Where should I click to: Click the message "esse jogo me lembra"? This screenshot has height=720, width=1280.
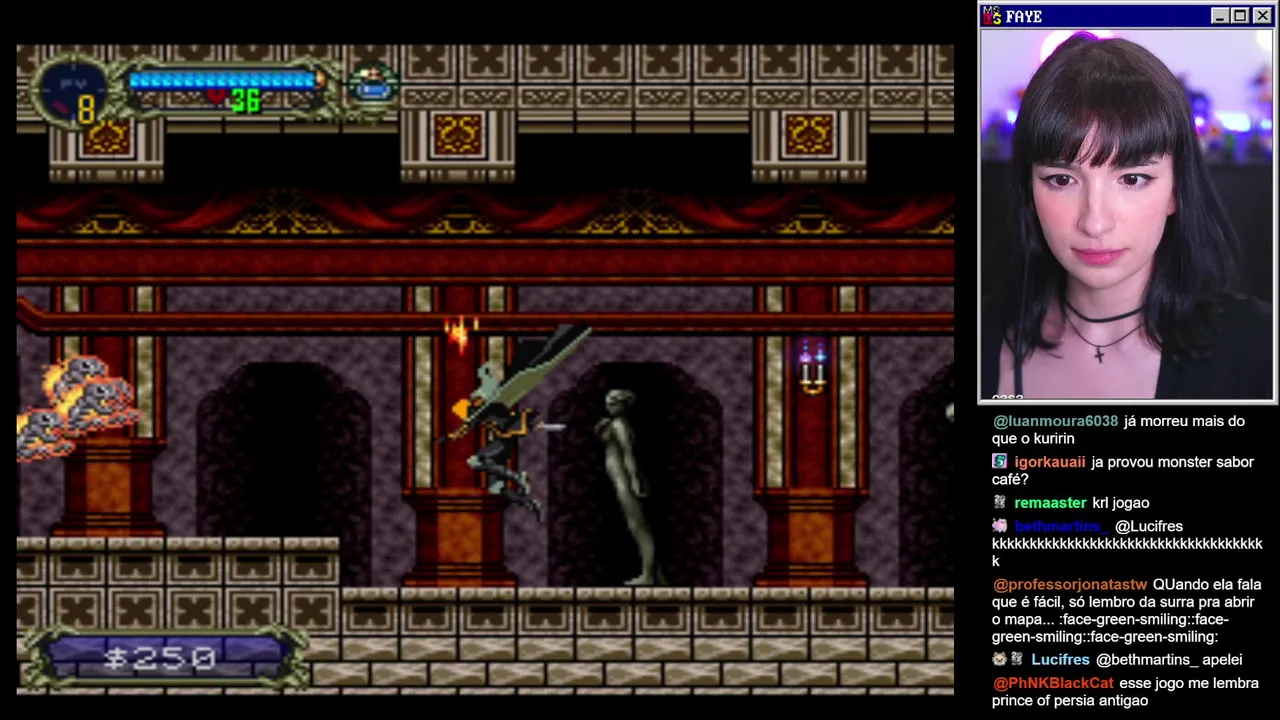point(1189,683)
